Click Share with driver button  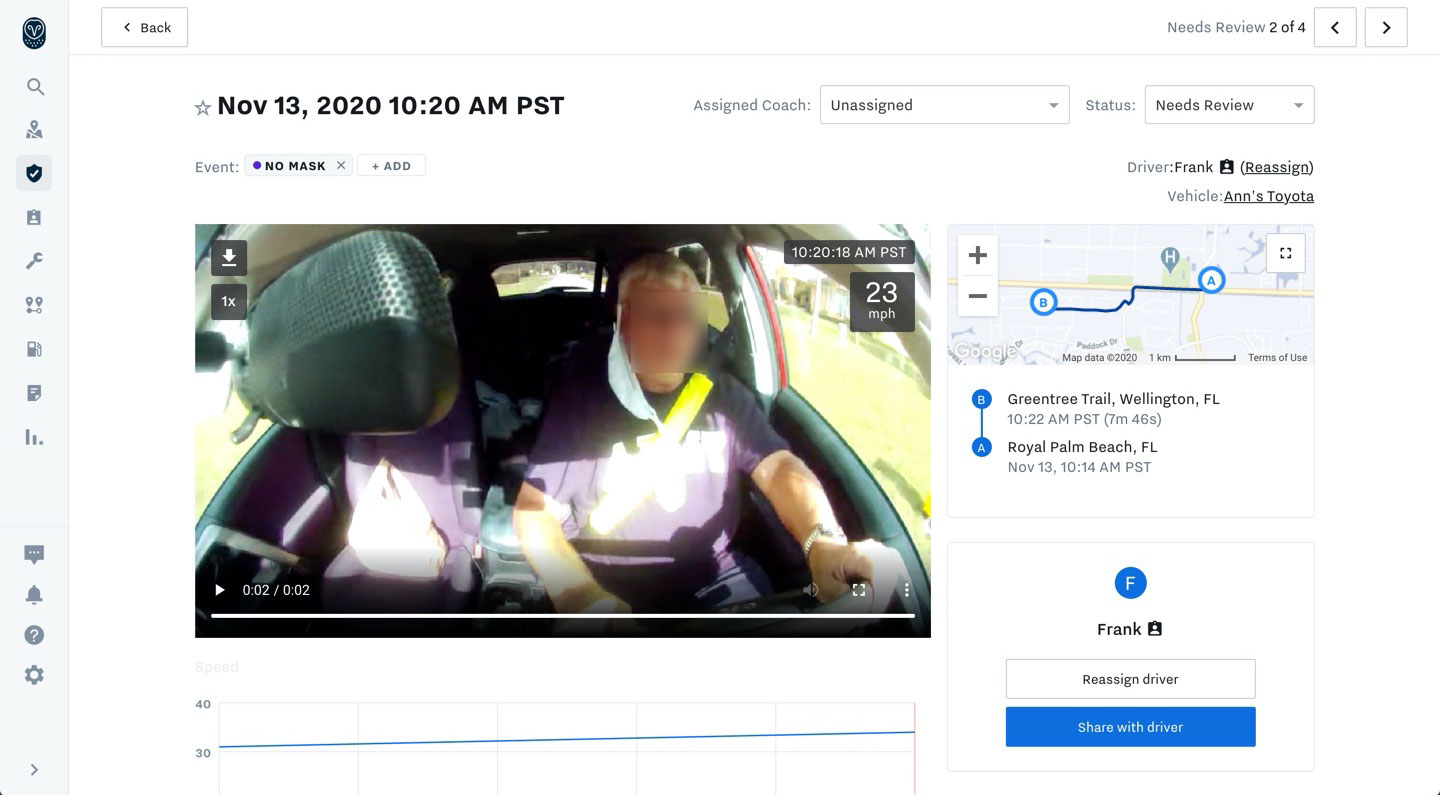[x=1130, y=727]
